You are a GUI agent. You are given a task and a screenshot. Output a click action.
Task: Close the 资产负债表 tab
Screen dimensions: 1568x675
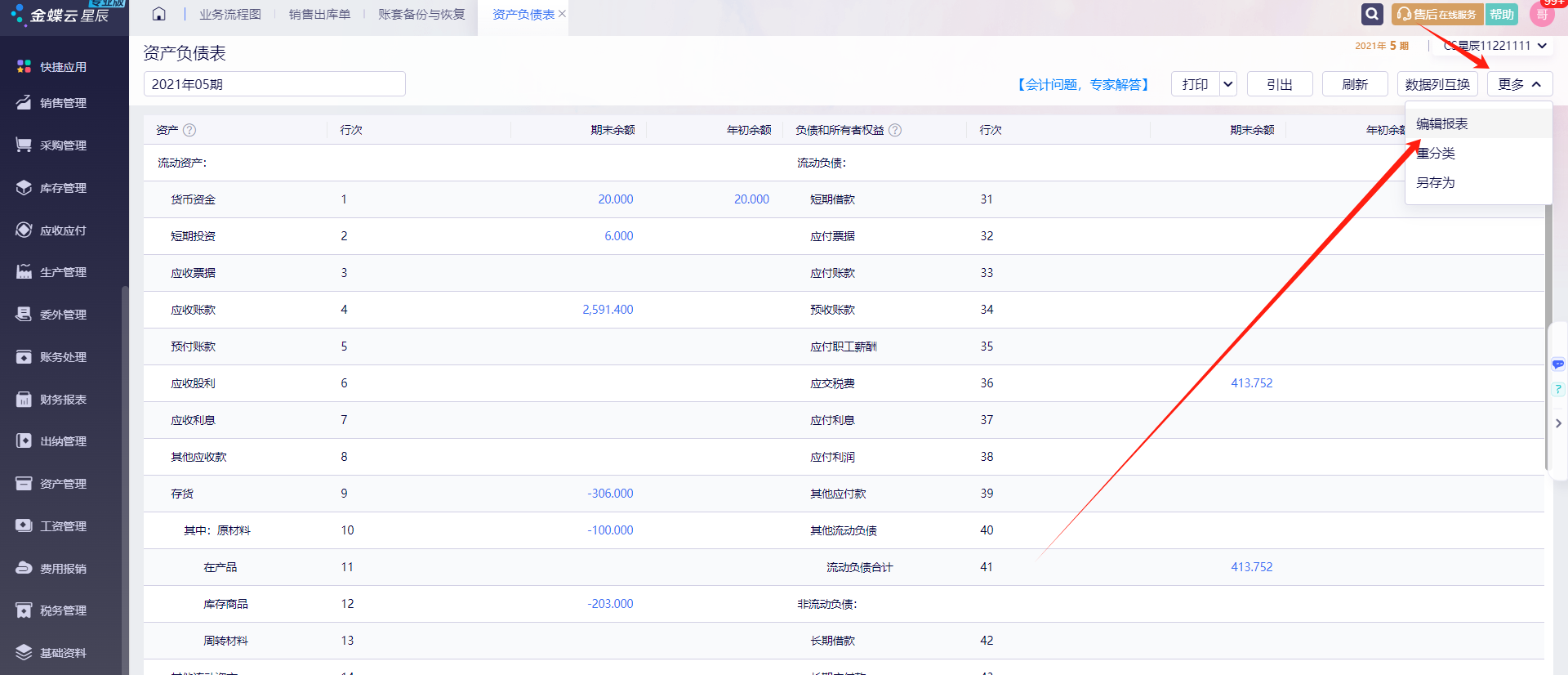562,14
